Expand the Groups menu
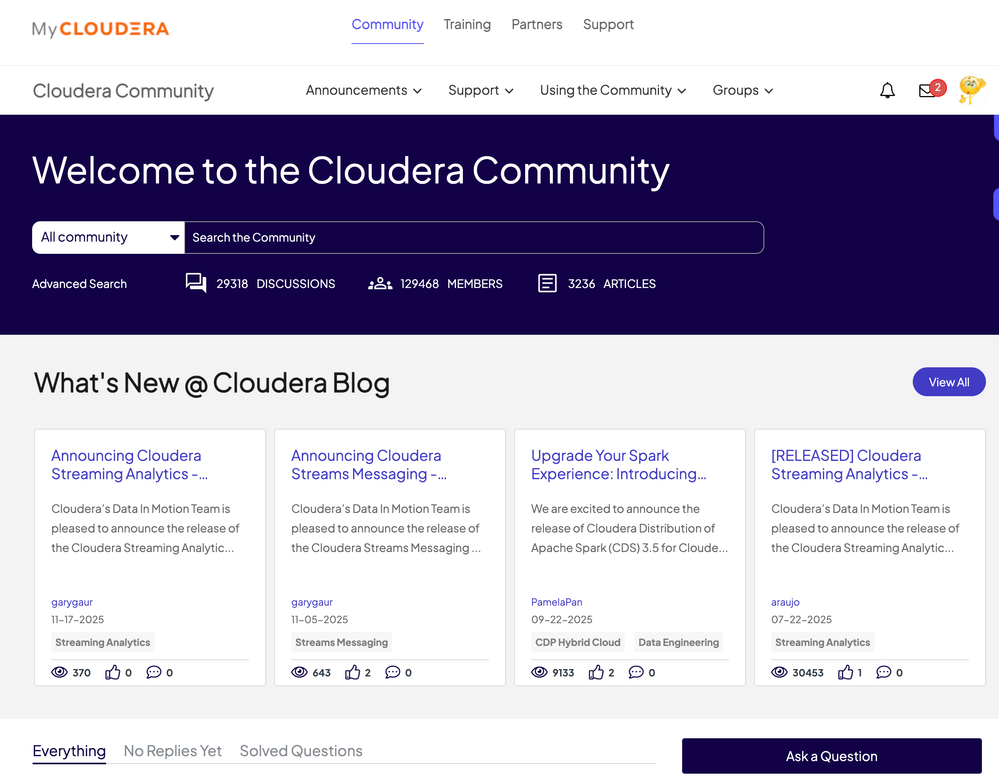 click(x=743, y=90)
